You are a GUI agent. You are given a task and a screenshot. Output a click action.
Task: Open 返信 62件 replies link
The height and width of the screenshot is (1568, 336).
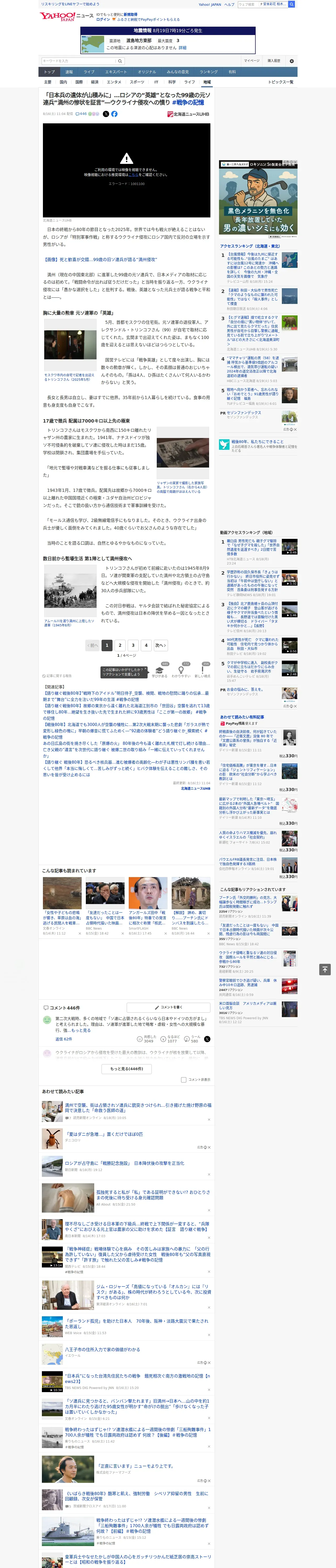coord(64,1039)
